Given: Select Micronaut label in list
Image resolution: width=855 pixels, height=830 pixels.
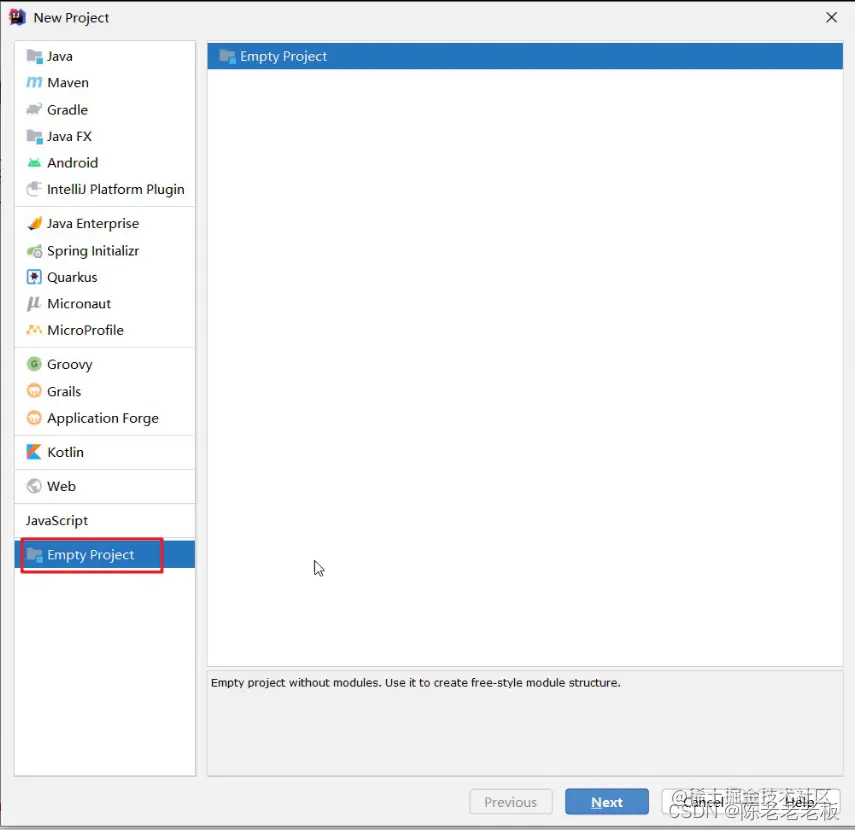Looking at the screenshot, I should pyautogui.click(x=79, y=304).
